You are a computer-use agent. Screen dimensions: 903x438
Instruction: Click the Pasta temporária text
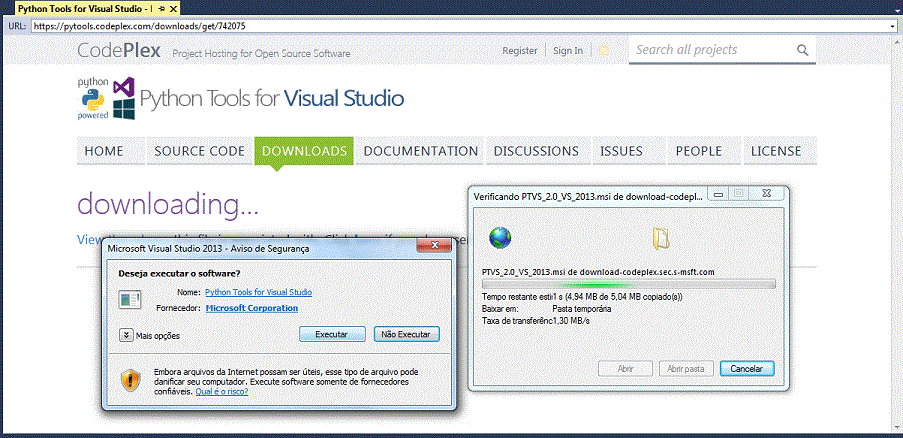[582, 309]
